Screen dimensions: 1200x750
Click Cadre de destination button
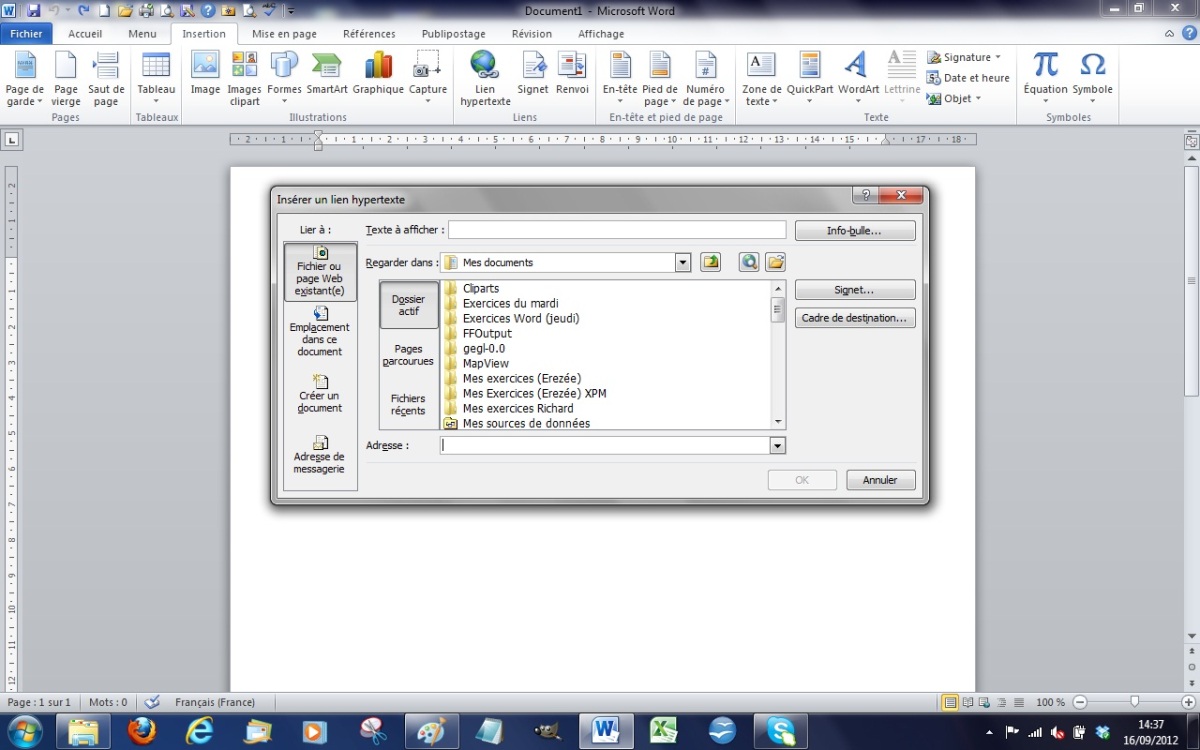pyautogui.click(x=855, y=318)
